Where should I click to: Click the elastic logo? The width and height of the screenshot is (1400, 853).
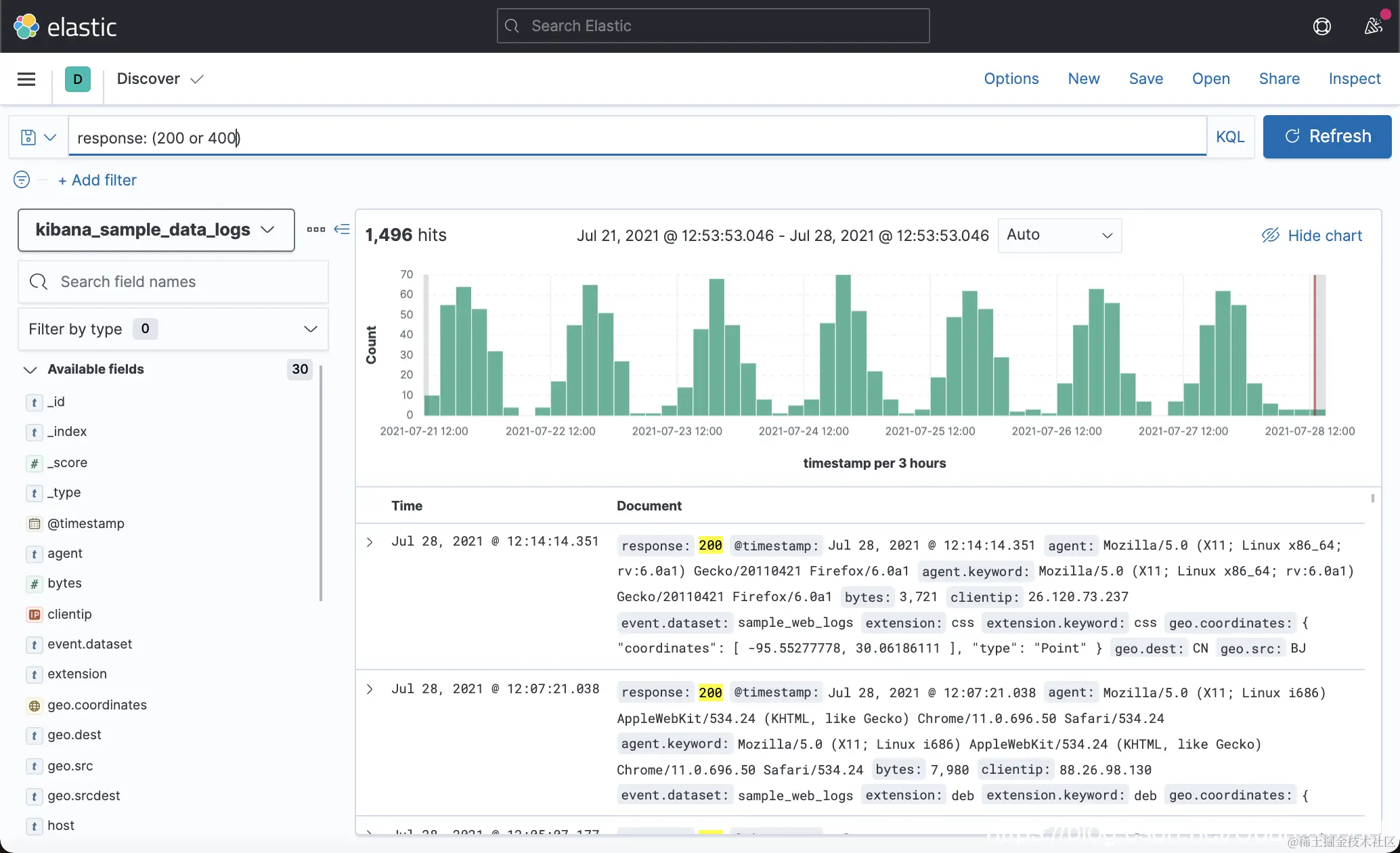(65, 26)
